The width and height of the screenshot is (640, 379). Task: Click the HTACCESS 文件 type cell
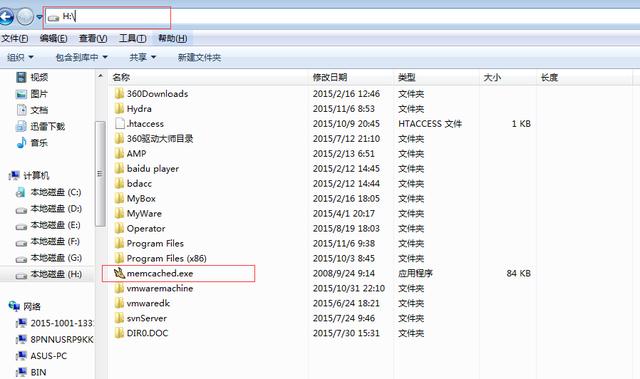(430, 124)
